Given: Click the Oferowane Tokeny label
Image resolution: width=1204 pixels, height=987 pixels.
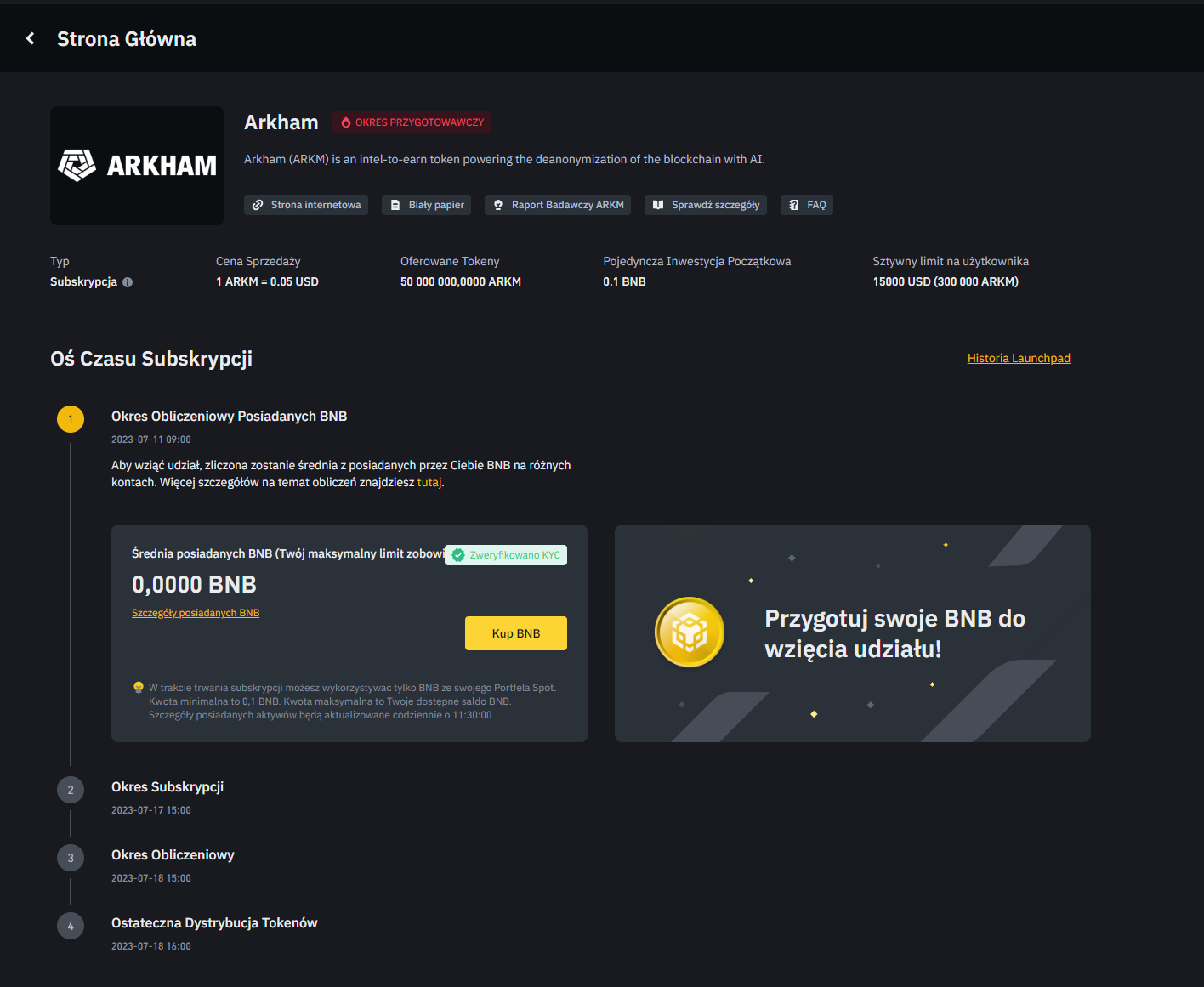Looking at the screenshot, I should [450, 261].
